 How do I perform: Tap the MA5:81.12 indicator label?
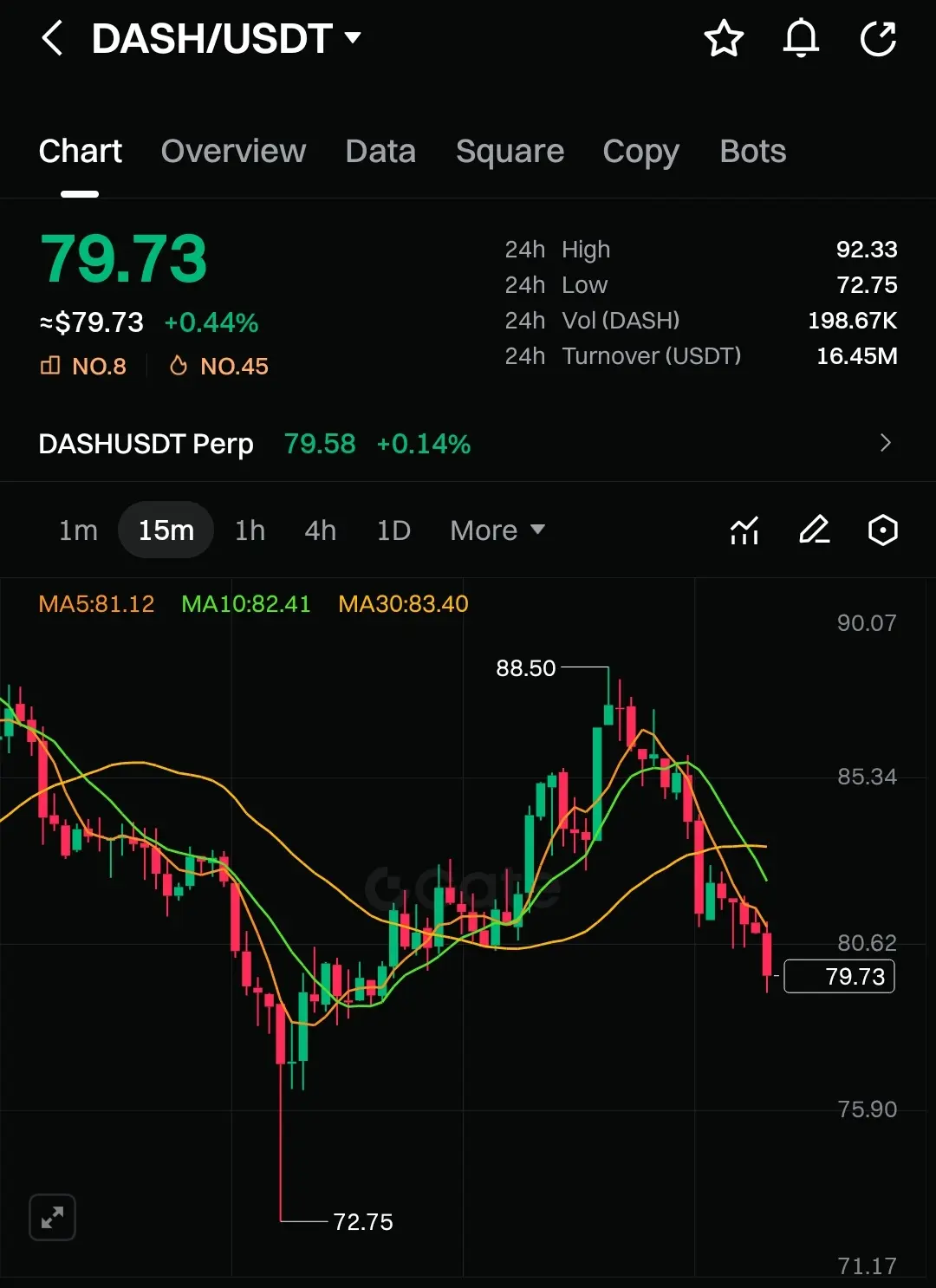pyautogui.click(x=96, y=603)
